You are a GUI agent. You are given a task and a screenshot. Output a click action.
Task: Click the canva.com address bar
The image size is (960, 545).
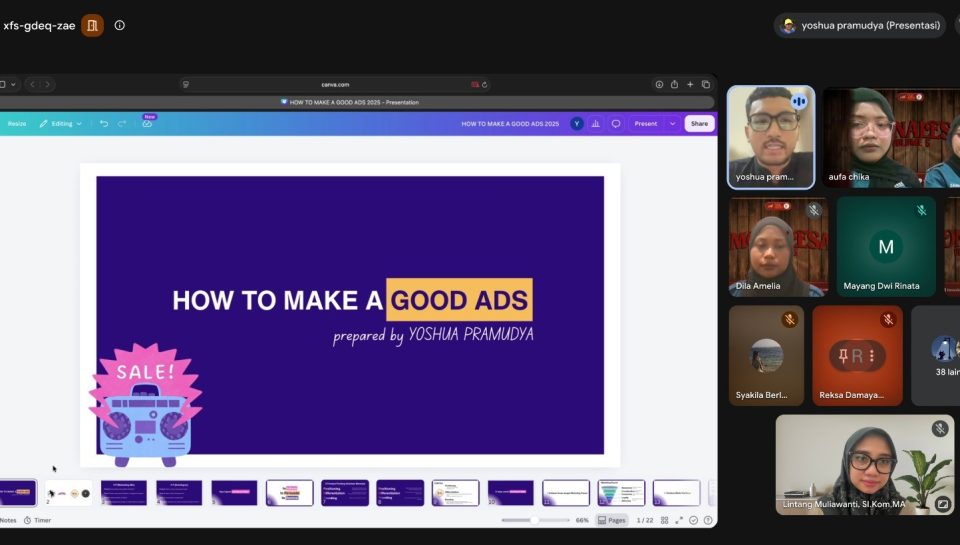335,85
